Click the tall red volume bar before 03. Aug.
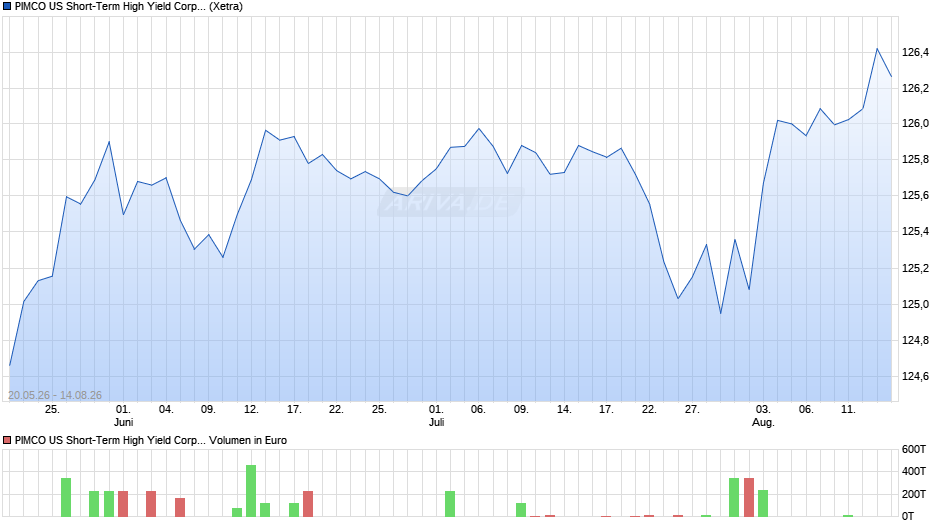The height and width of the screenshot is (526, 940). coord(749,497)
